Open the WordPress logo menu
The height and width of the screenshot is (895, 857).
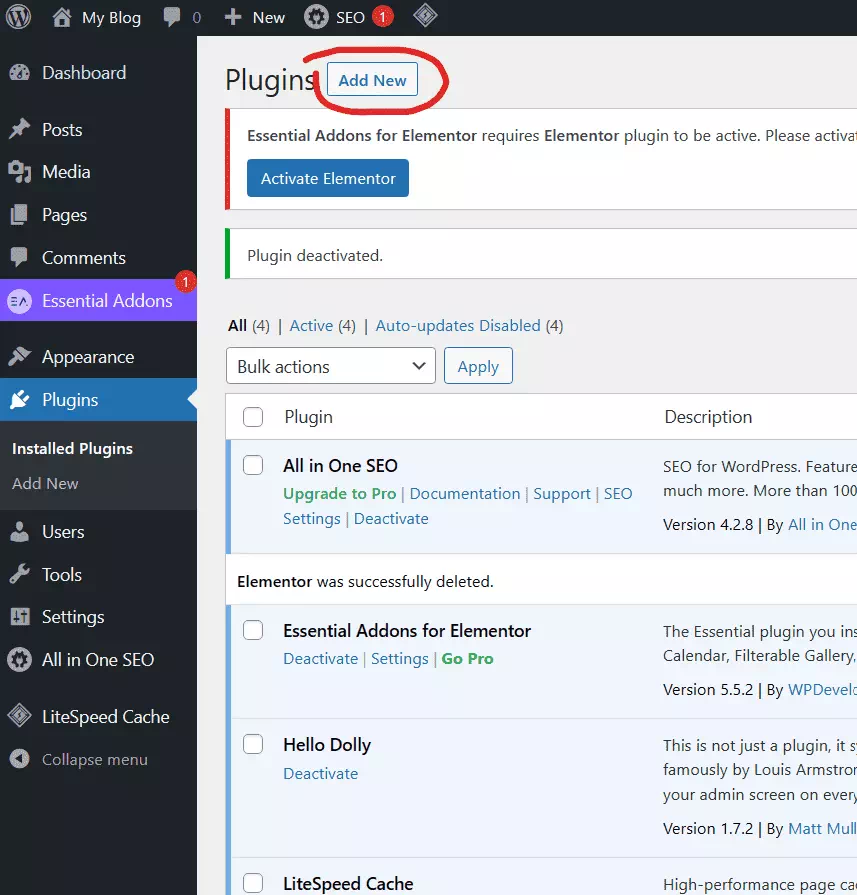18,17
